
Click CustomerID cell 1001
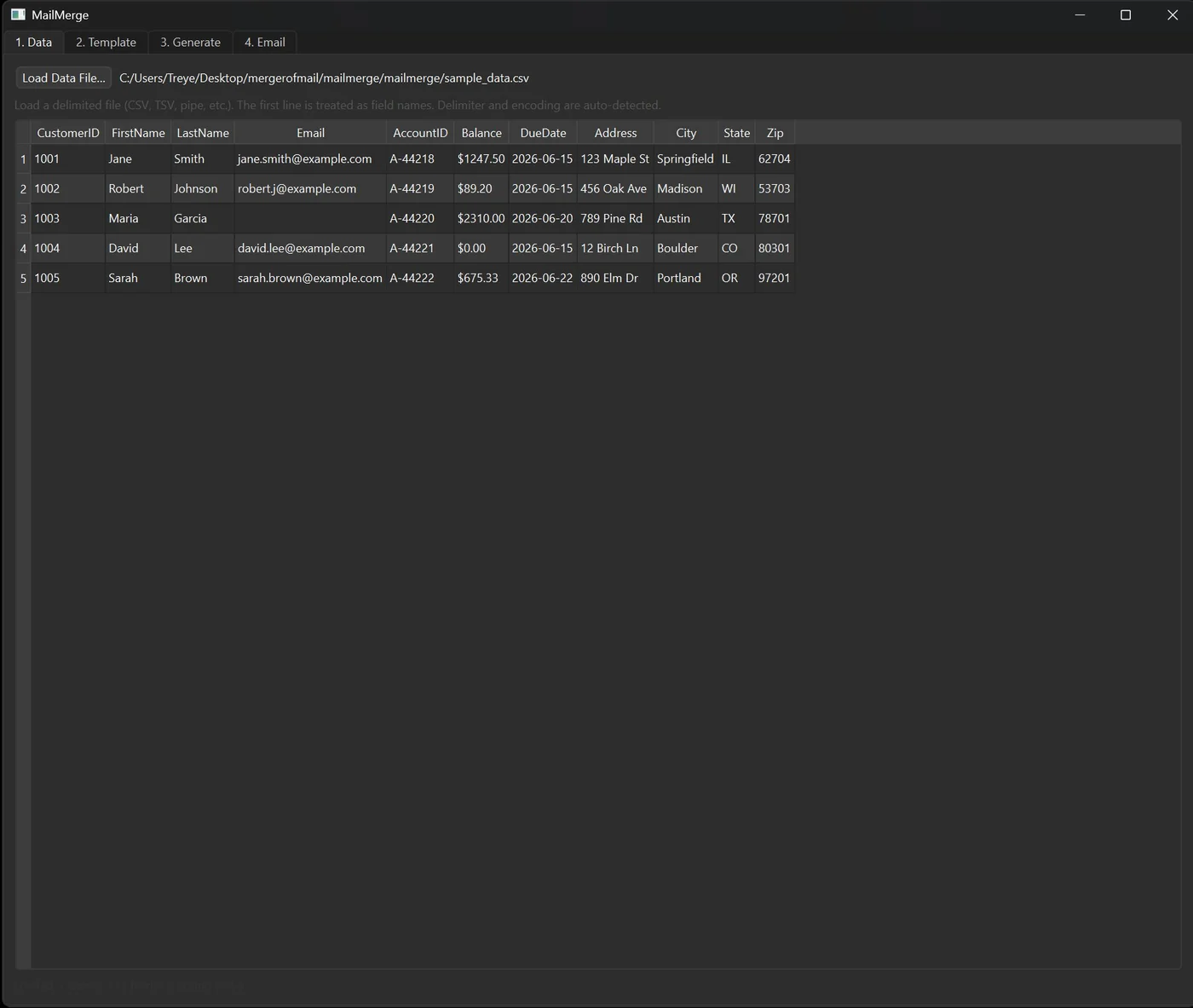click(68, 158)
